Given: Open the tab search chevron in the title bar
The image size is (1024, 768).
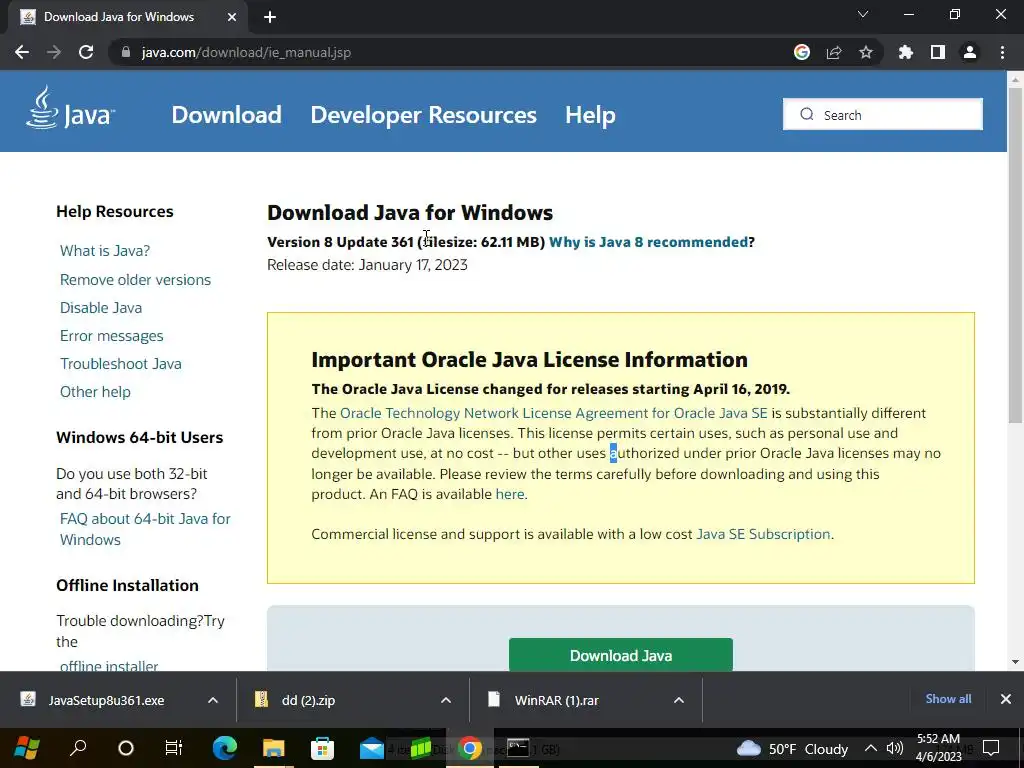Looking at the screenshot, I should 863,14.
